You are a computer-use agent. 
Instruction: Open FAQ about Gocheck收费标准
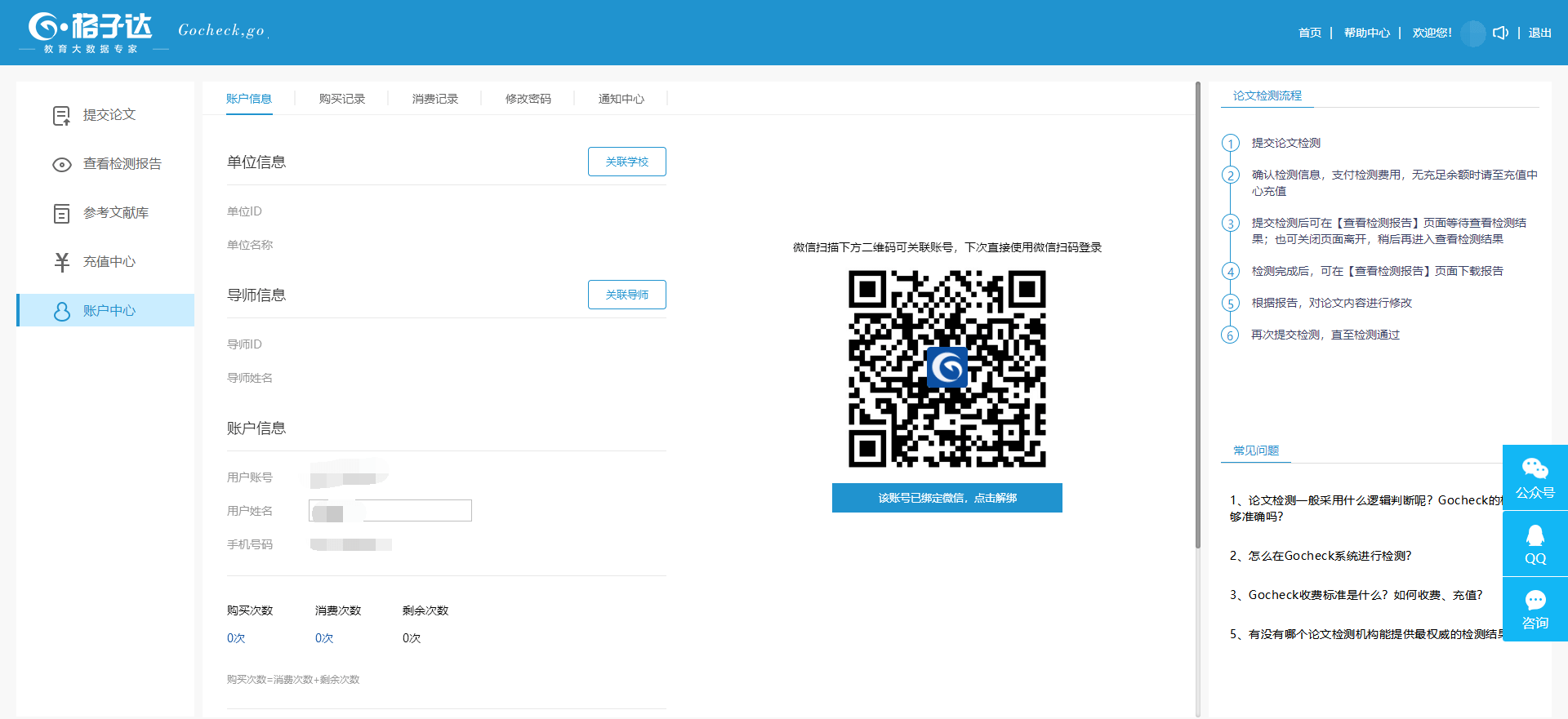pos(1356,595)
